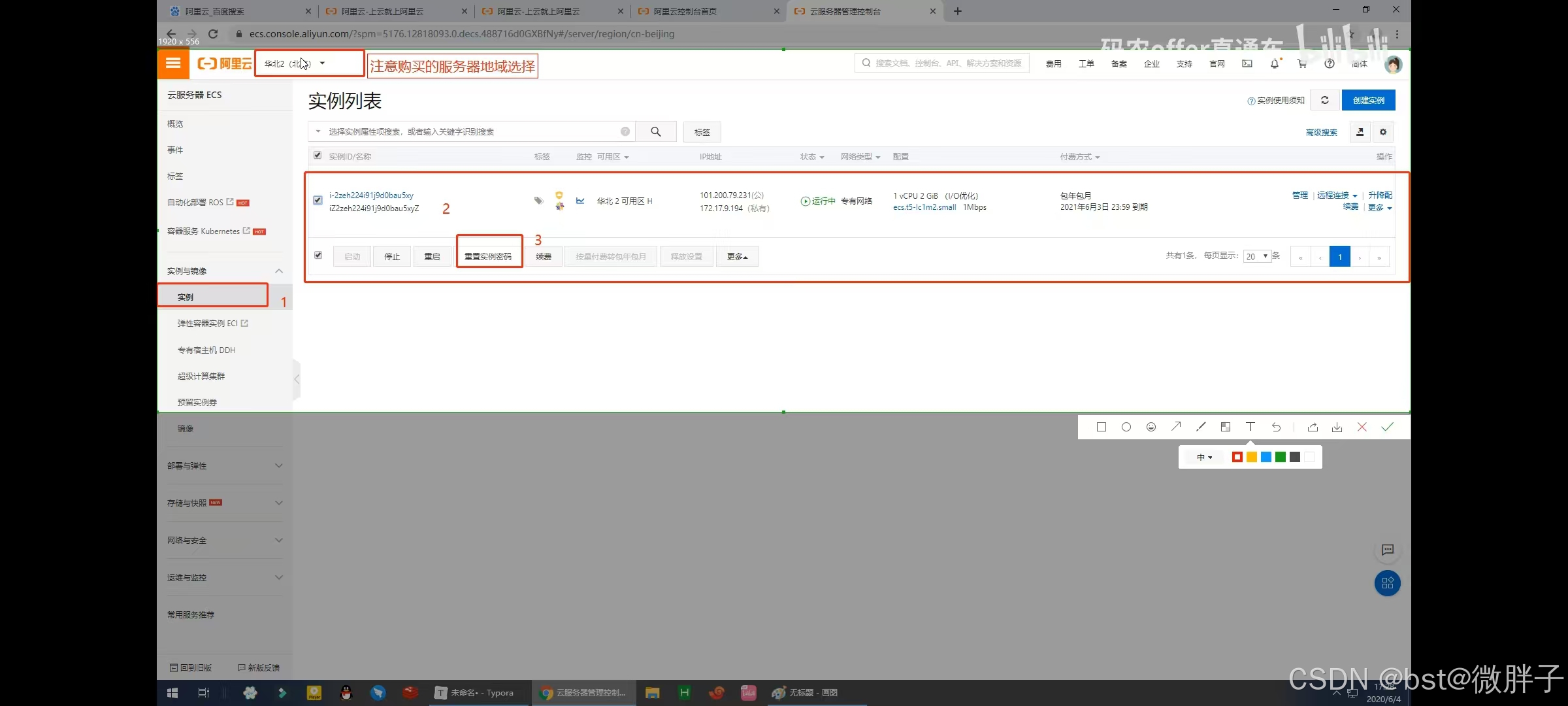
Task: Undo the last screenshot annotation
Action: pos(1276,427)
